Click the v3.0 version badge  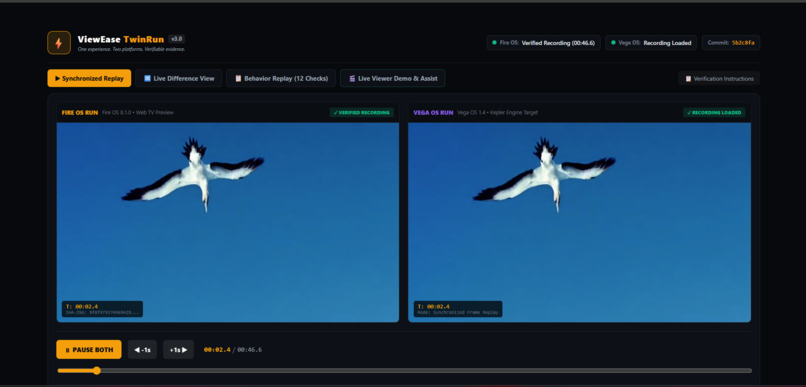click(x=177, y=39)
